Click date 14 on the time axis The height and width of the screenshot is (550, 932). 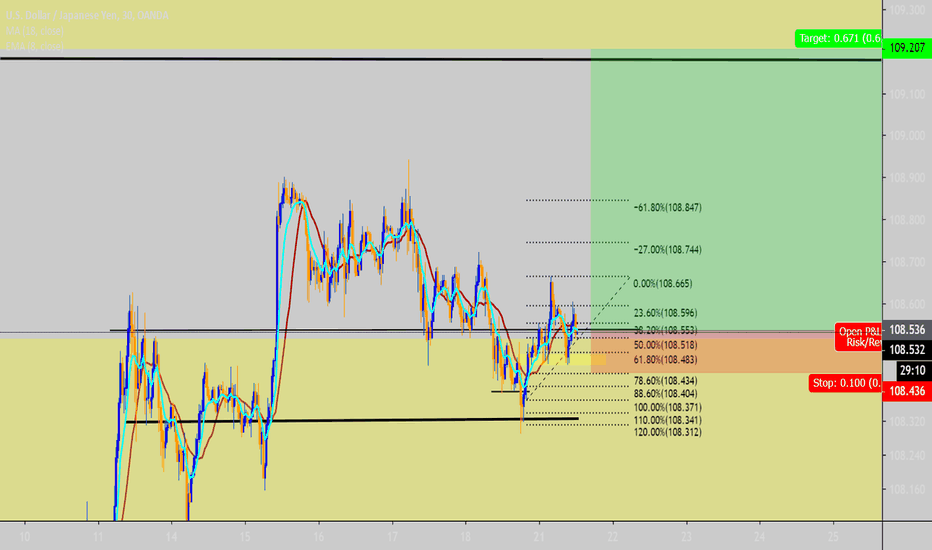(x=171, y=537)
